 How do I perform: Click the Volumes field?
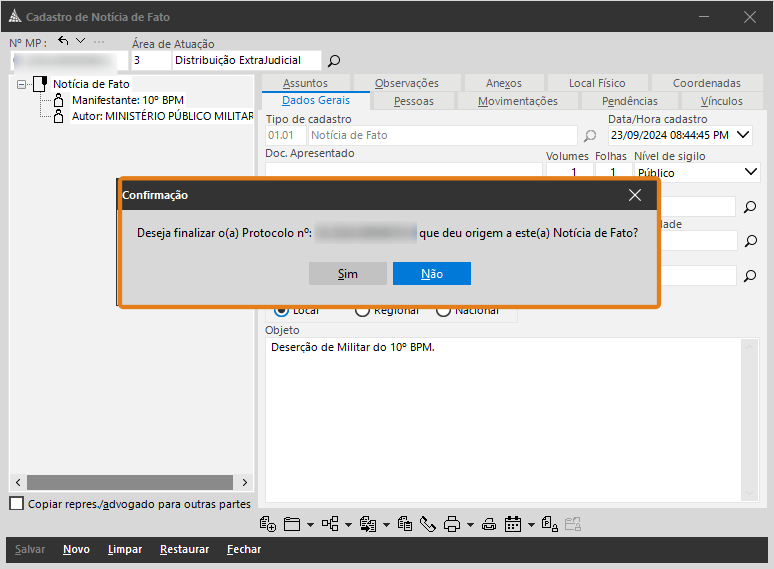coord(570,170)
